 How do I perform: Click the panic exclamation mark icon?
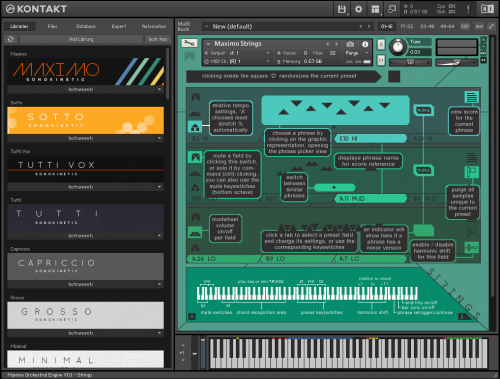[468, 9]
